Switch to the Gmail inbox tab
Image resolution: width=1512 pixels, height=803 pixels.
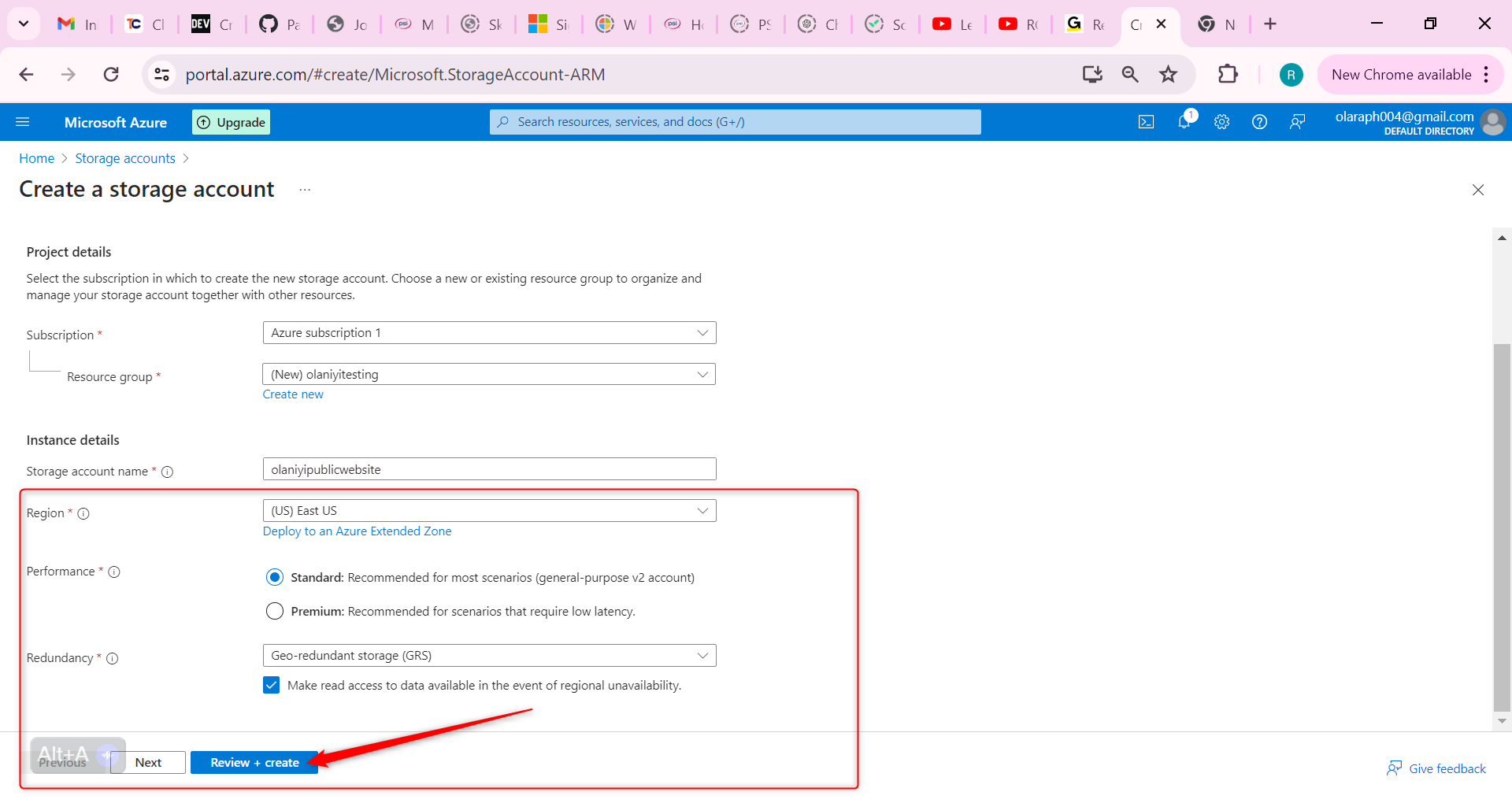pyautogui.click(x=77, y=24)
